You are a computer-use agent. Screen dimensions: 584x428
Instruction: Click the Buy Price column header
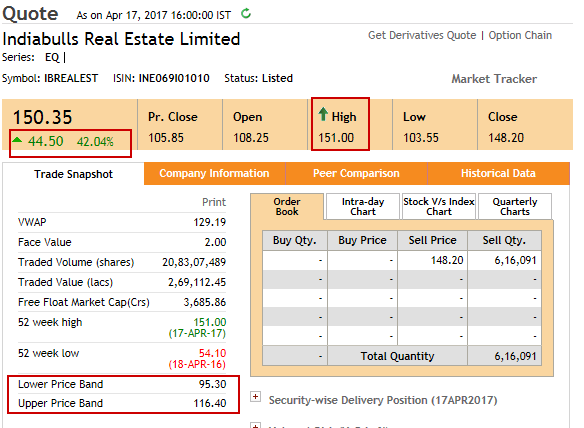pos(362,240)
